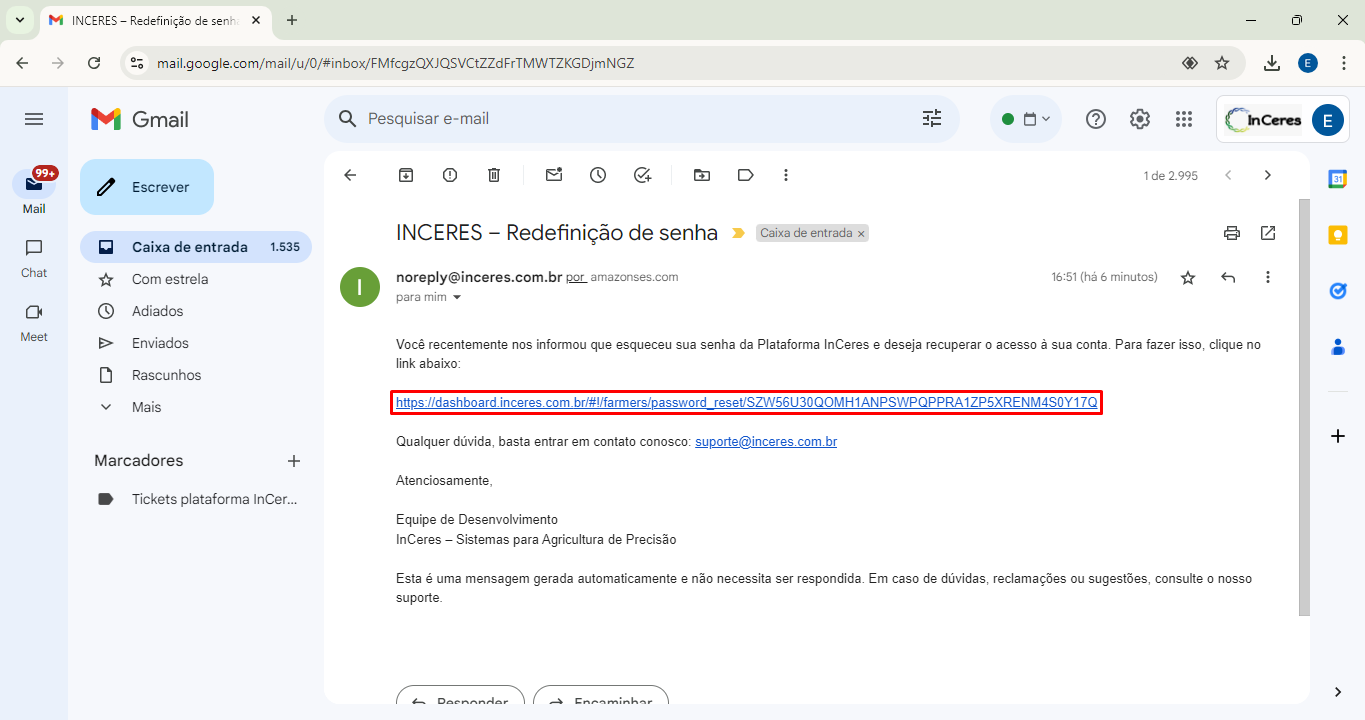Click suporte@inceres.com.br email link
Image resolution: width=1365 pixels, height=720 pixels.
click(x=766, y=441)
